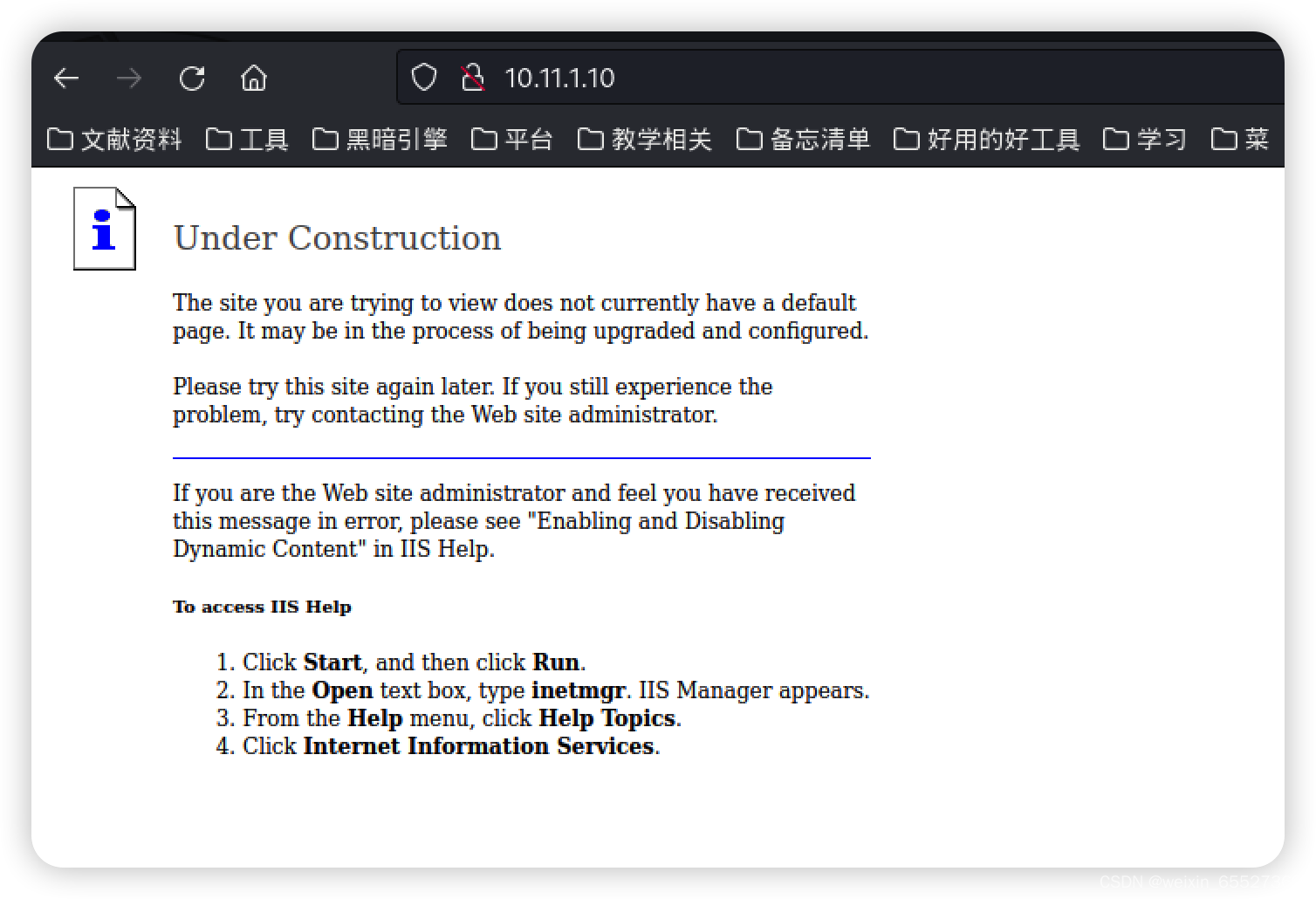Click the bold word inetmgr in step 2
This screenshot has width=1316, height=899.
tap(579, 690)
